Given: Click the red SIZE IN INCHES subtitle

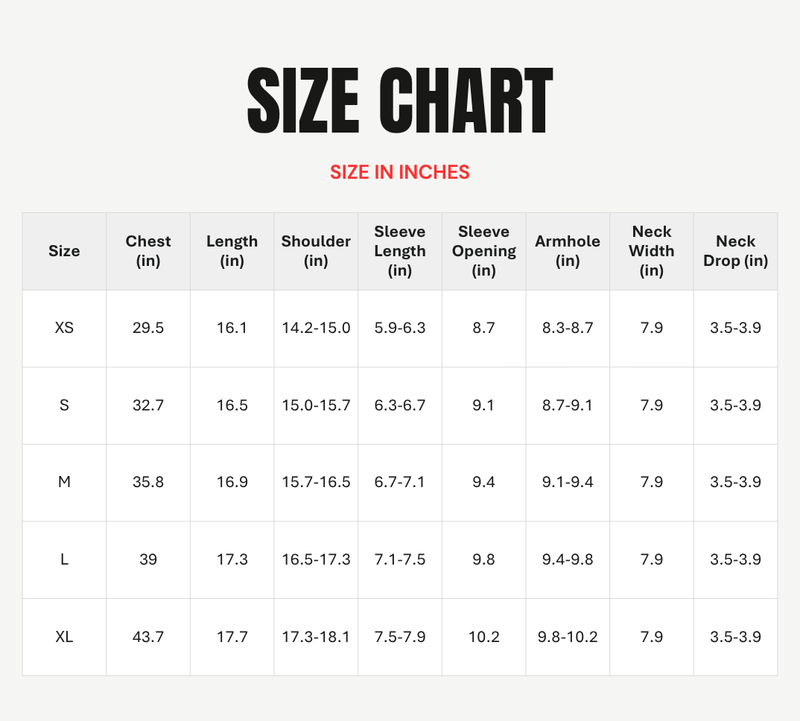Looking at the screenshot, I should tap(400, 172).
